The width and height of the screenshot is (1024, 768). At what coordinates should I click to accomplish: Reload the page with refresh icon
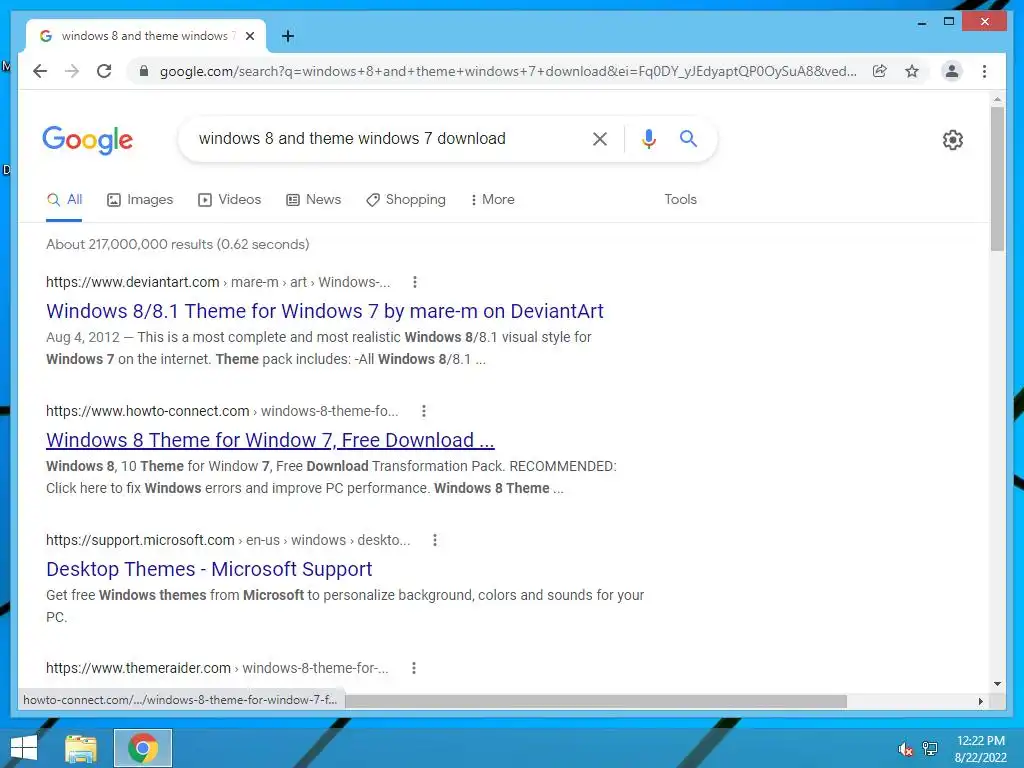(x=104, y=71)
